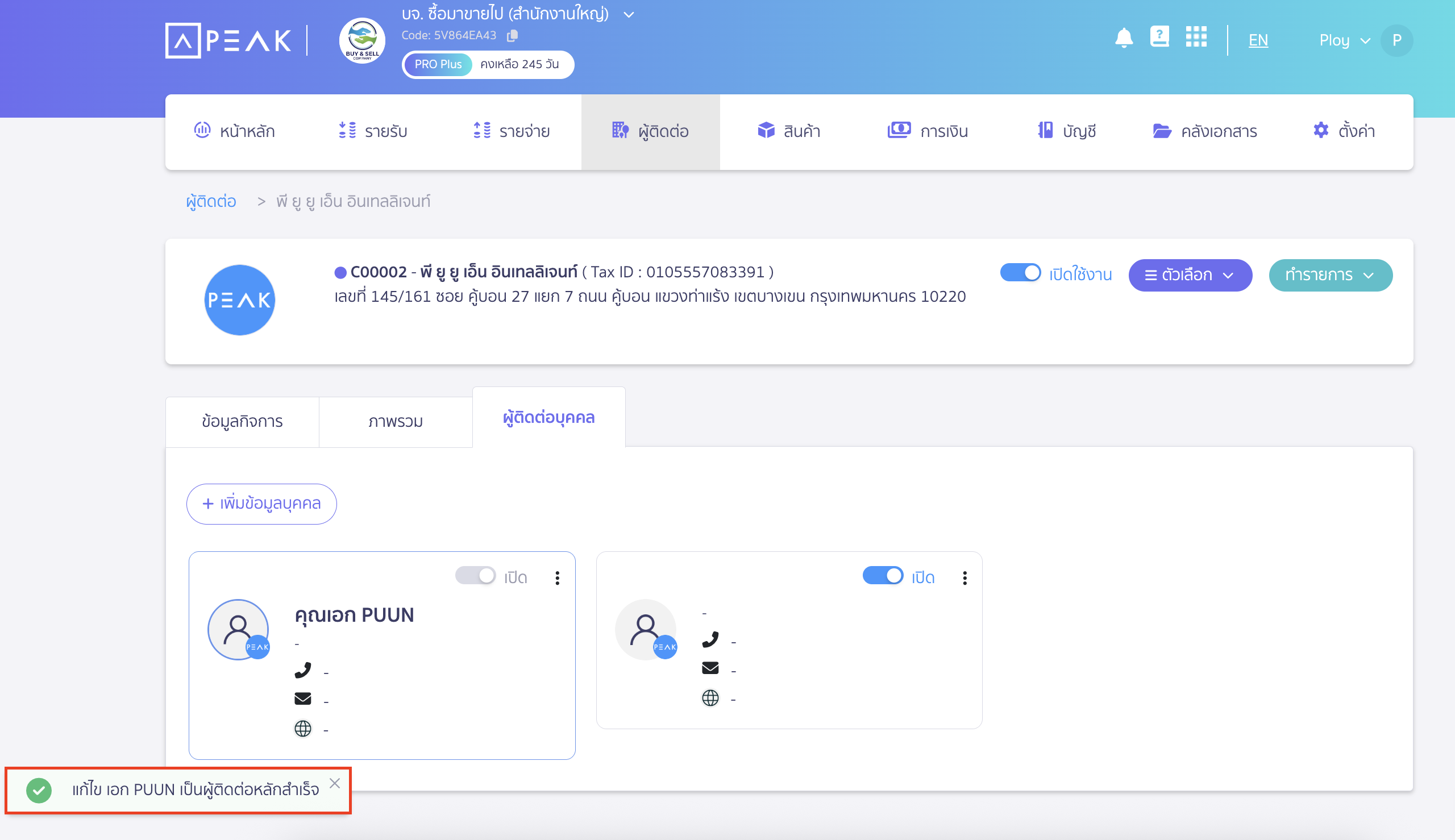This screenshot has width=1455, height=840.
Task: Disable the เปิดใช้งาน contact status toggle
Action: [1021, 275]
